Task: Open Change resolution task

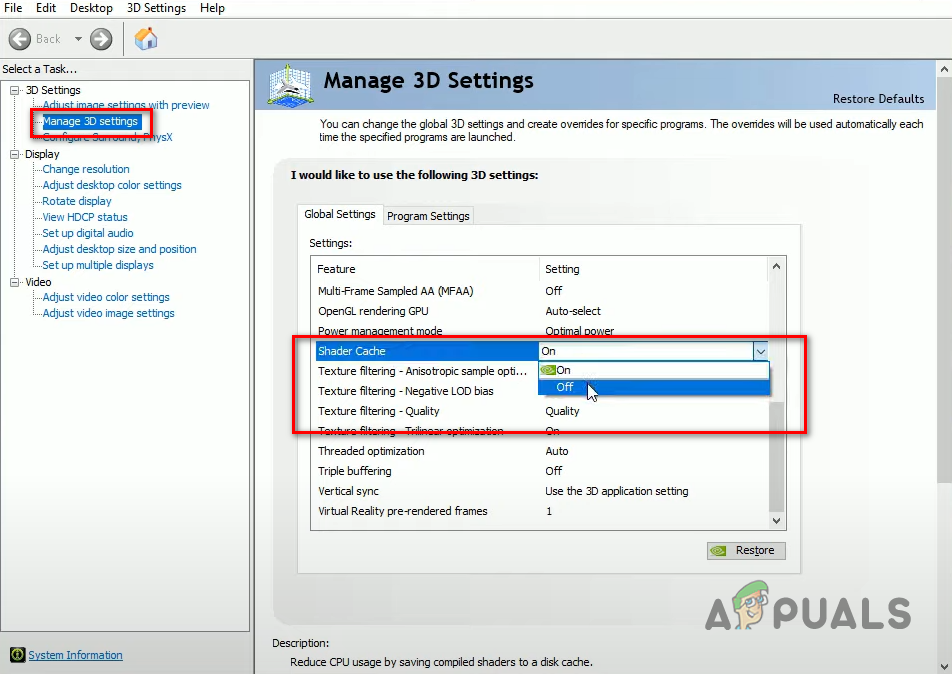Action: (86, 169)
